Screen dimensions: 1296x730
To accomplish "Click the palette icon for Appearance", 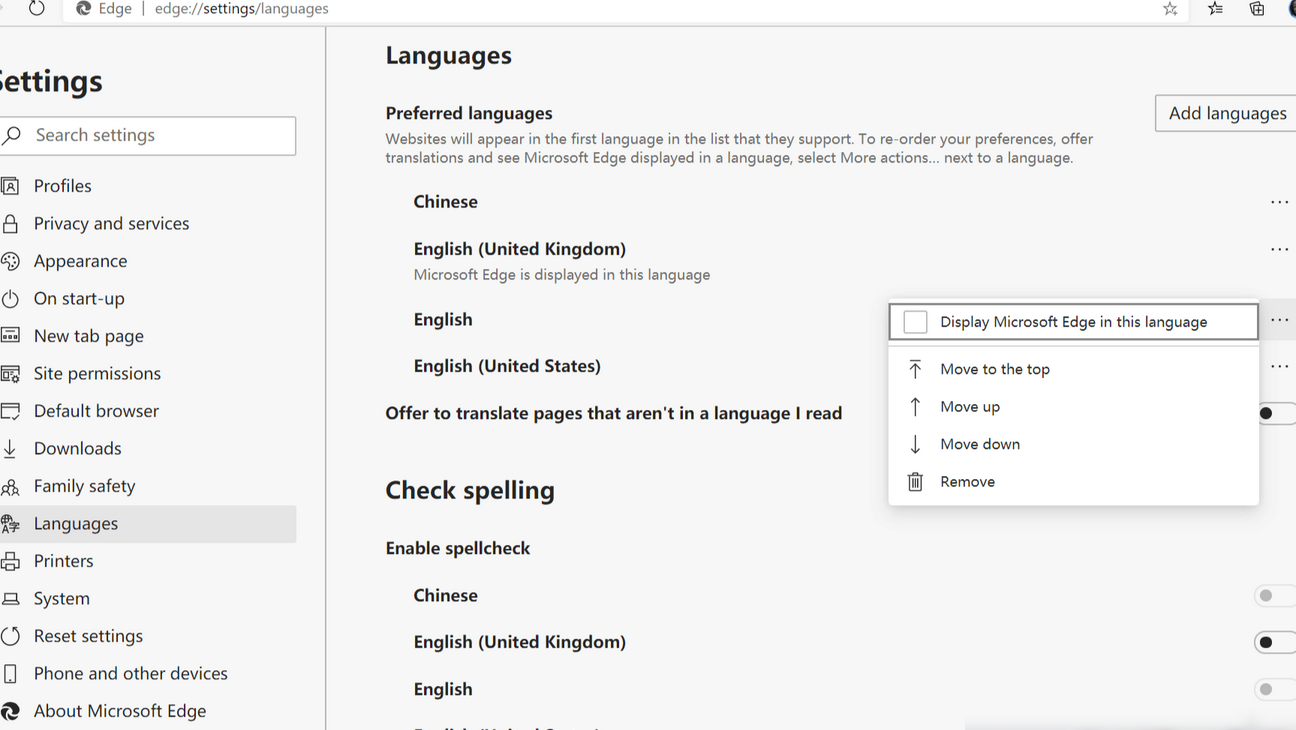I will click(10, 261).
